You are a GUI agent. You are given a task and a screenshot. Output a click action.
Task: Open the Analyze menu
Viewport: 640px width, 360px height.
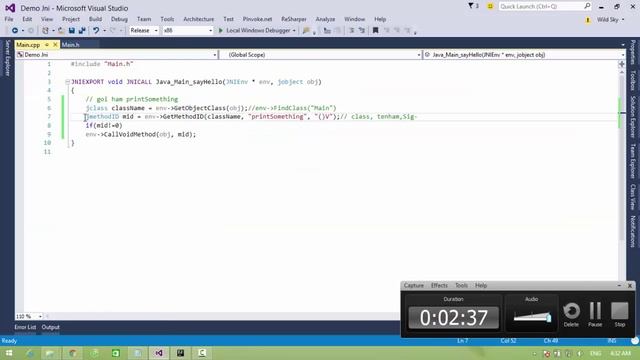click(325, 19)
